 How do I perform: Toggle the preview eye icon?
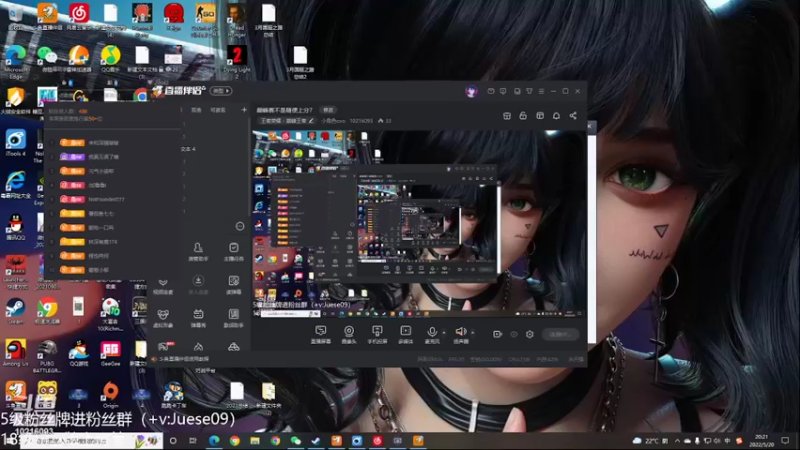coord(514,334)
